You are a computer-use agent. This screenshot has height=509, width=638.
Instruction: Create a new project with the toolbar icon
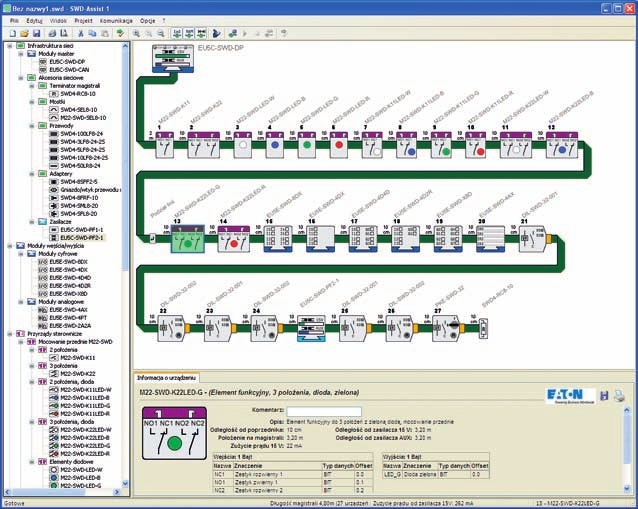click(x=13, y=33)
